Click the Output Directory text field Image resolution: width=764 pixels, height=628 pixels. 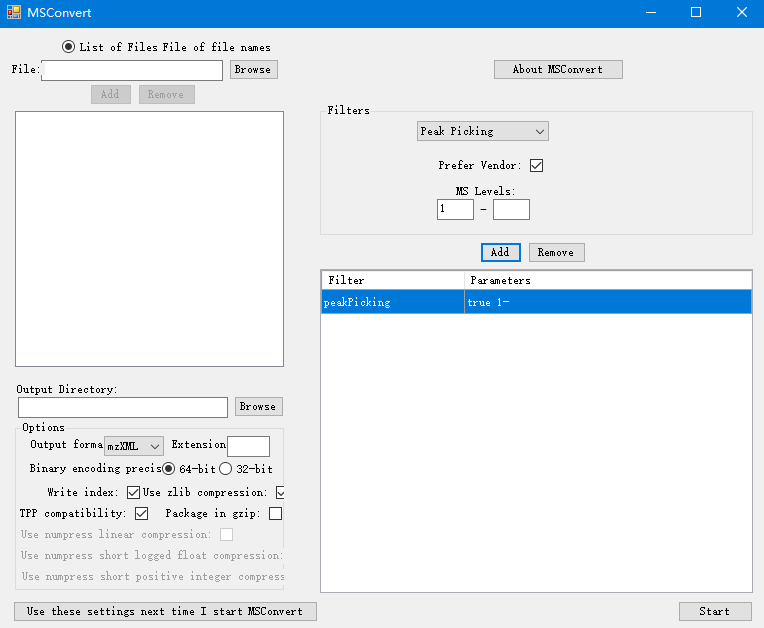click(x=123, y=407)
